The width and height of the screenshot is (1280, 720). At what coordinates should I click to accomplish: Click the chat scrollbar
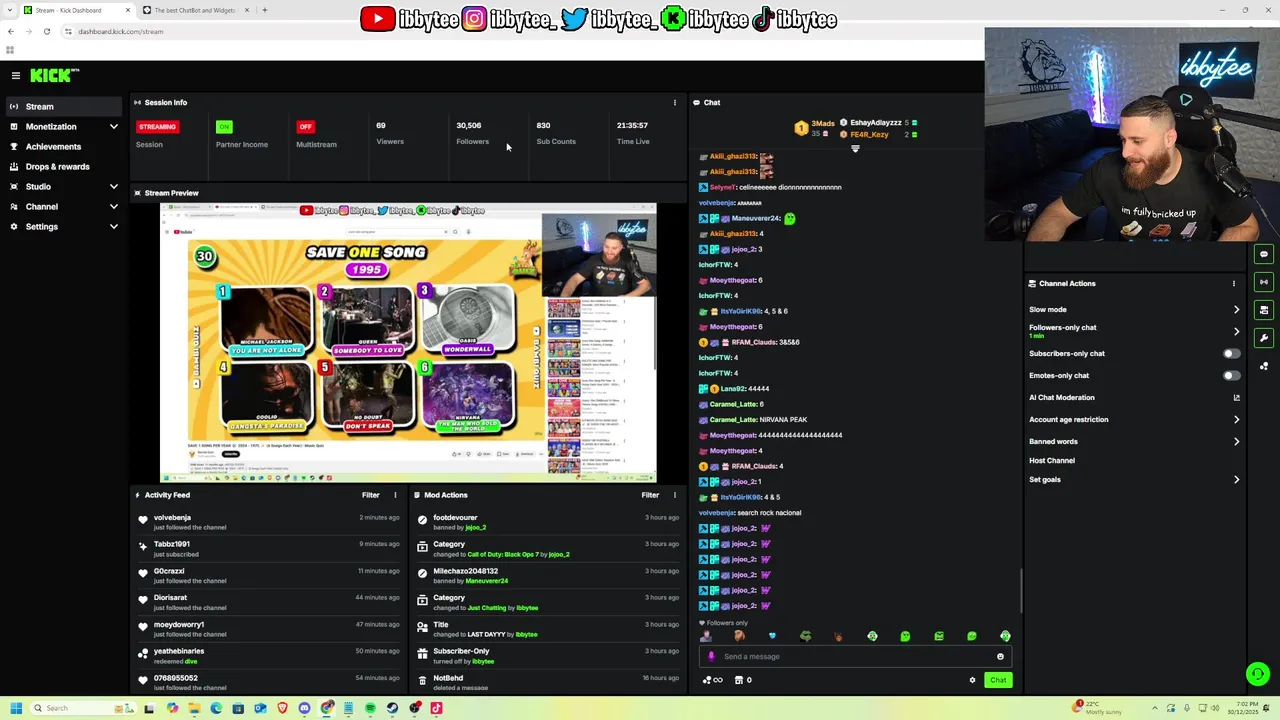coord(1021,590)
